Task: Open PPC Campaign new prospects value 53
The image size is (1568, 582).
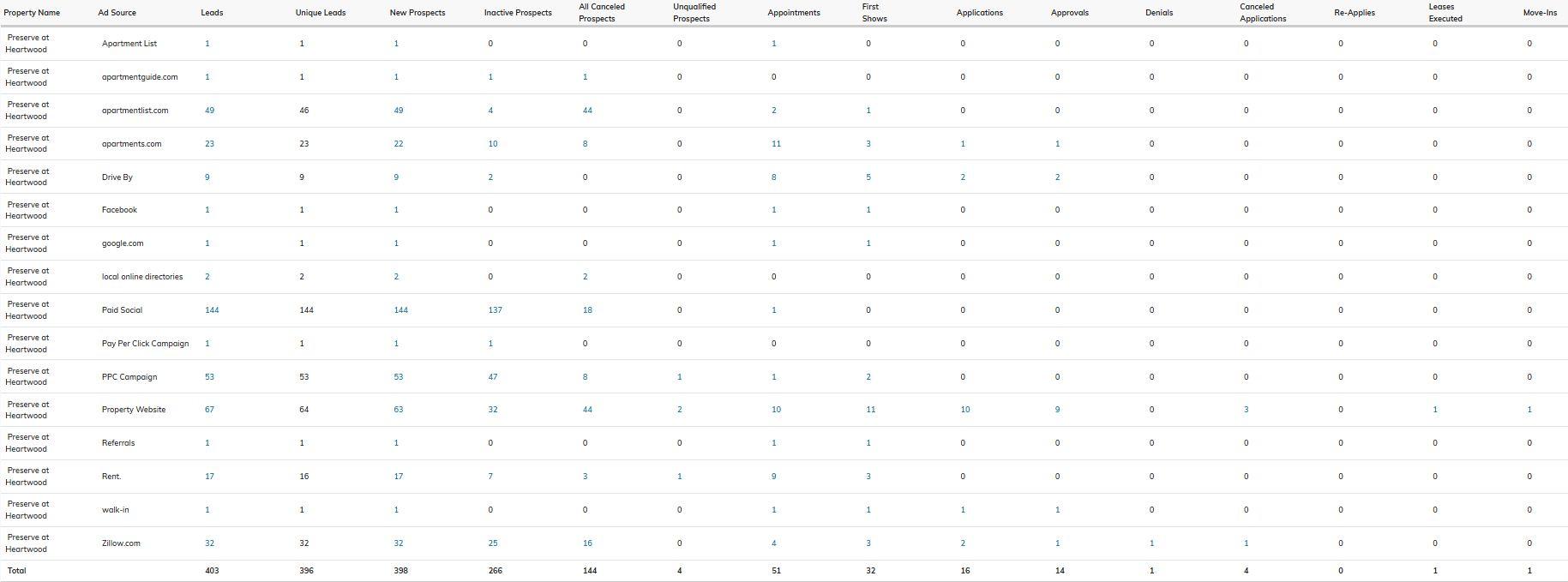Action: (399, 377)
